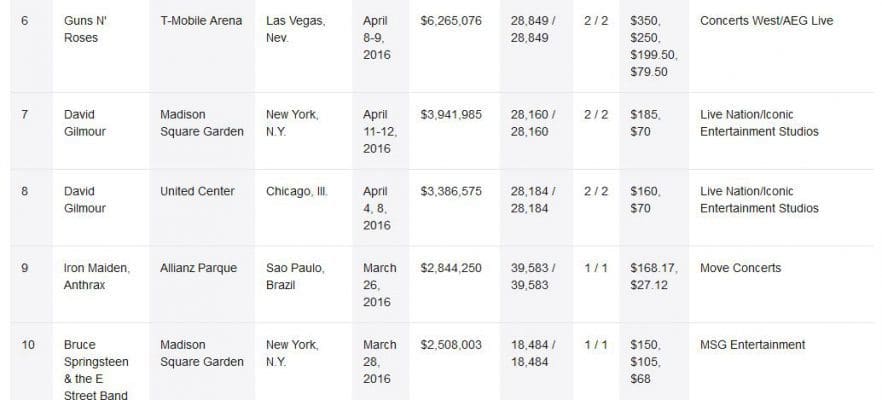882x400 pixels.
Task: Click T-Mobile Arena venue text
Action: (x=201, y=21)
